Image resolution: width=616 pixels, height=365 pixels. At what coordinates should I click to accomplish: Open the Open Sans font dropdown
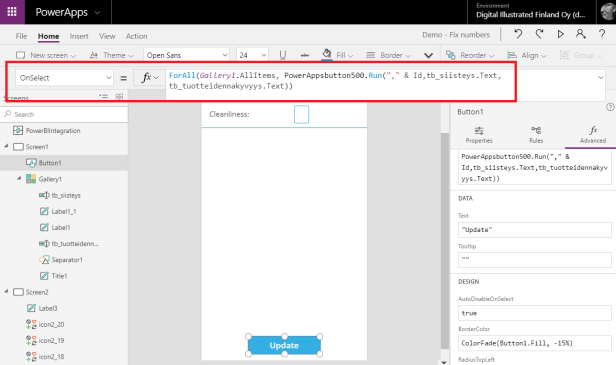point(187,55)
